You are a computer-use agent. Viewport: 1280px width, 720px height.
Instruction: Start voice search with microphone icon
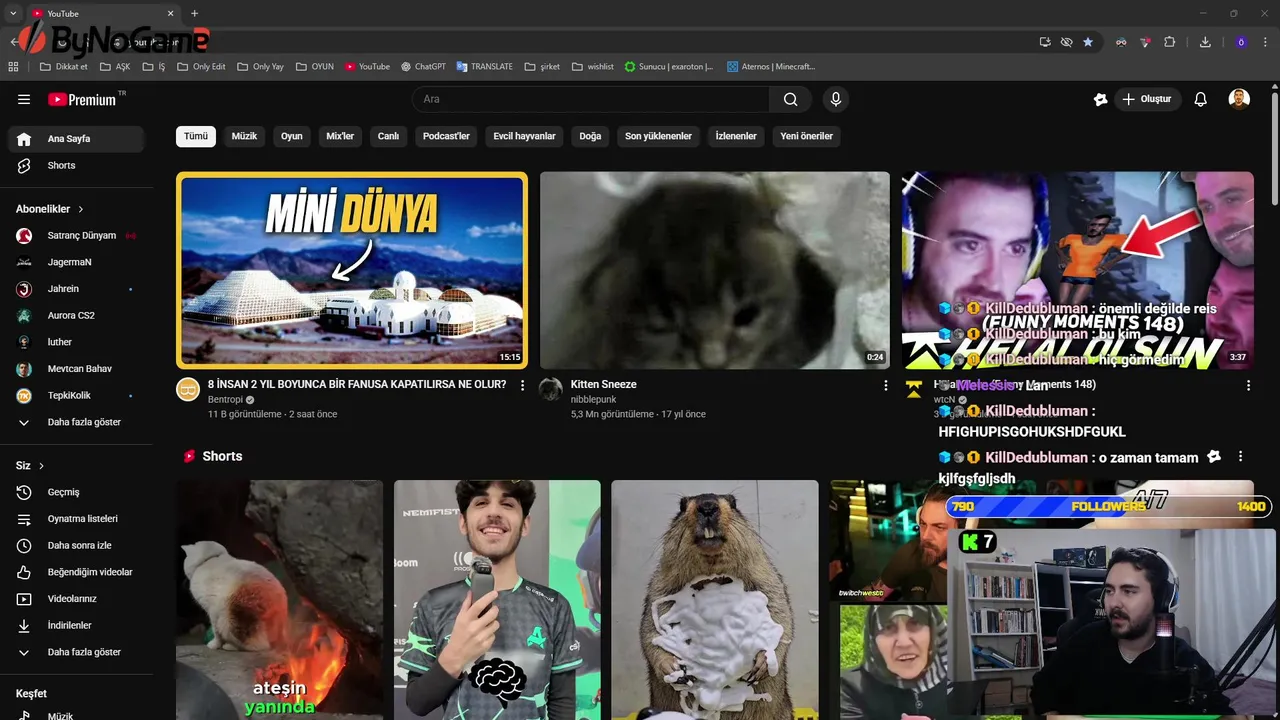tap(836, 99)
